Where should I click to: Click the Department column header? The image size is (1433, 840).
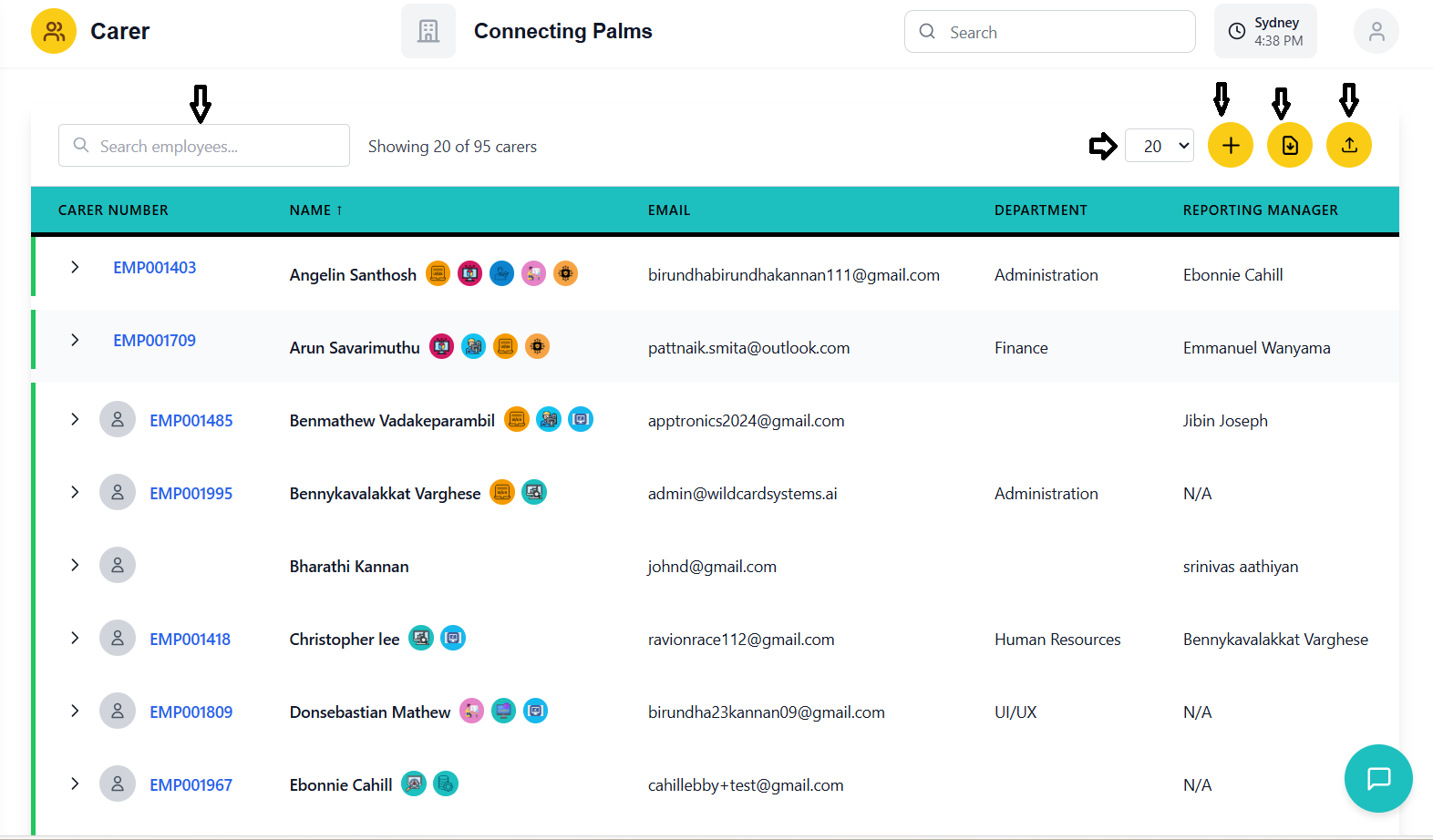[1040, 210]
